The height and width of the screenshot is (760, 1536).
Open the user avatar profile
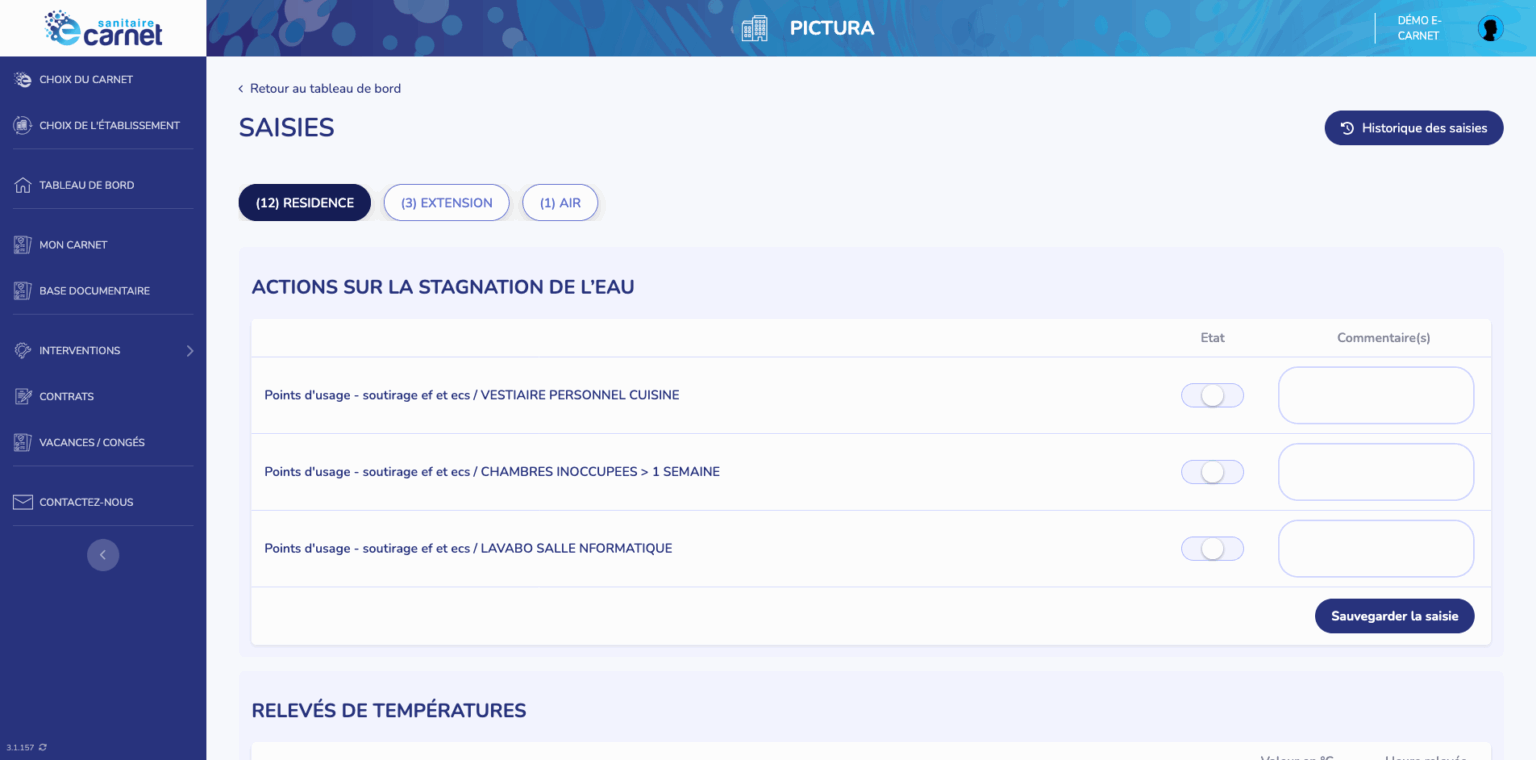tap(1490, 28)
